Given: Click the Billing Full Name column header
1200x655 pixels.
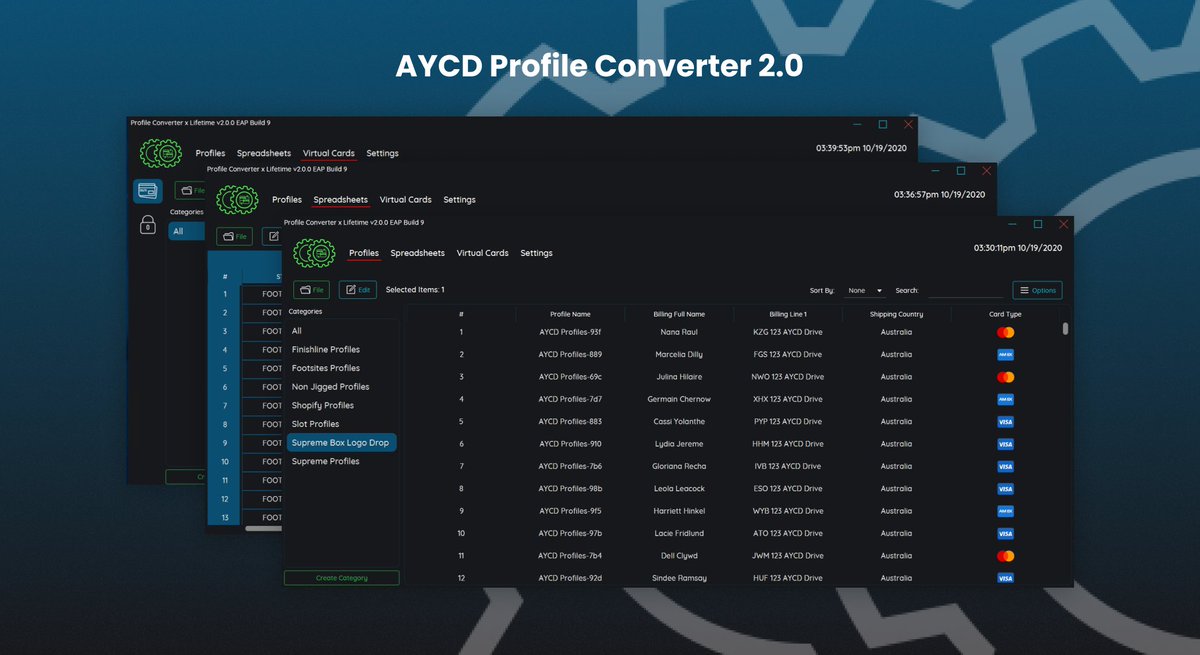Looking at the screenshot, I should pos(679,314).
